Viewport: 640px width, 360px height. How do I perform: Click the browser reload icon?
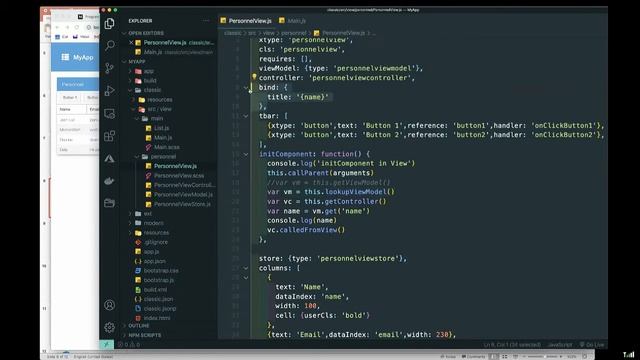77,27
